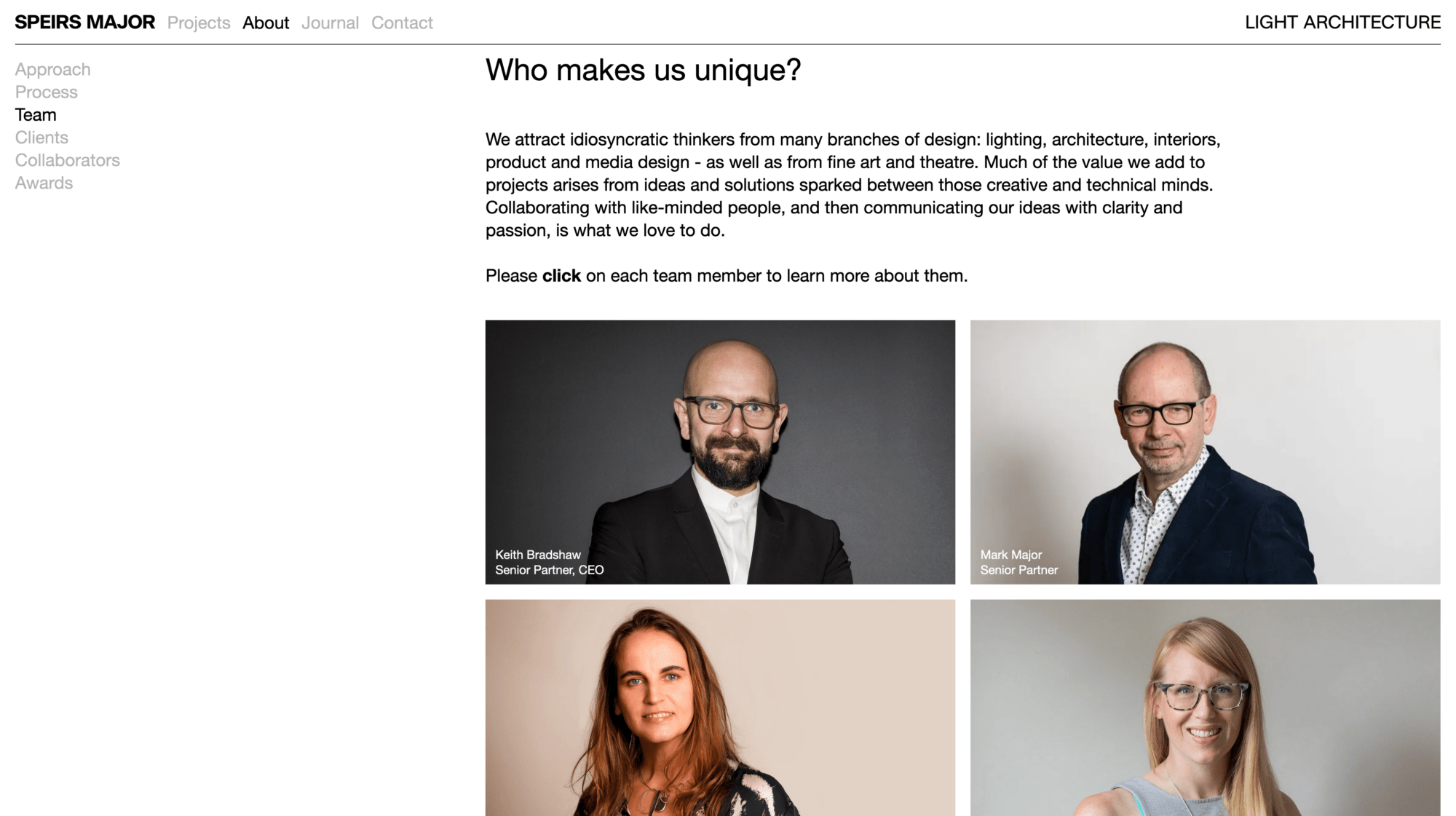Select Process in the sidebar
This screenshot has height=816, width=1456.
click(46, 92)
